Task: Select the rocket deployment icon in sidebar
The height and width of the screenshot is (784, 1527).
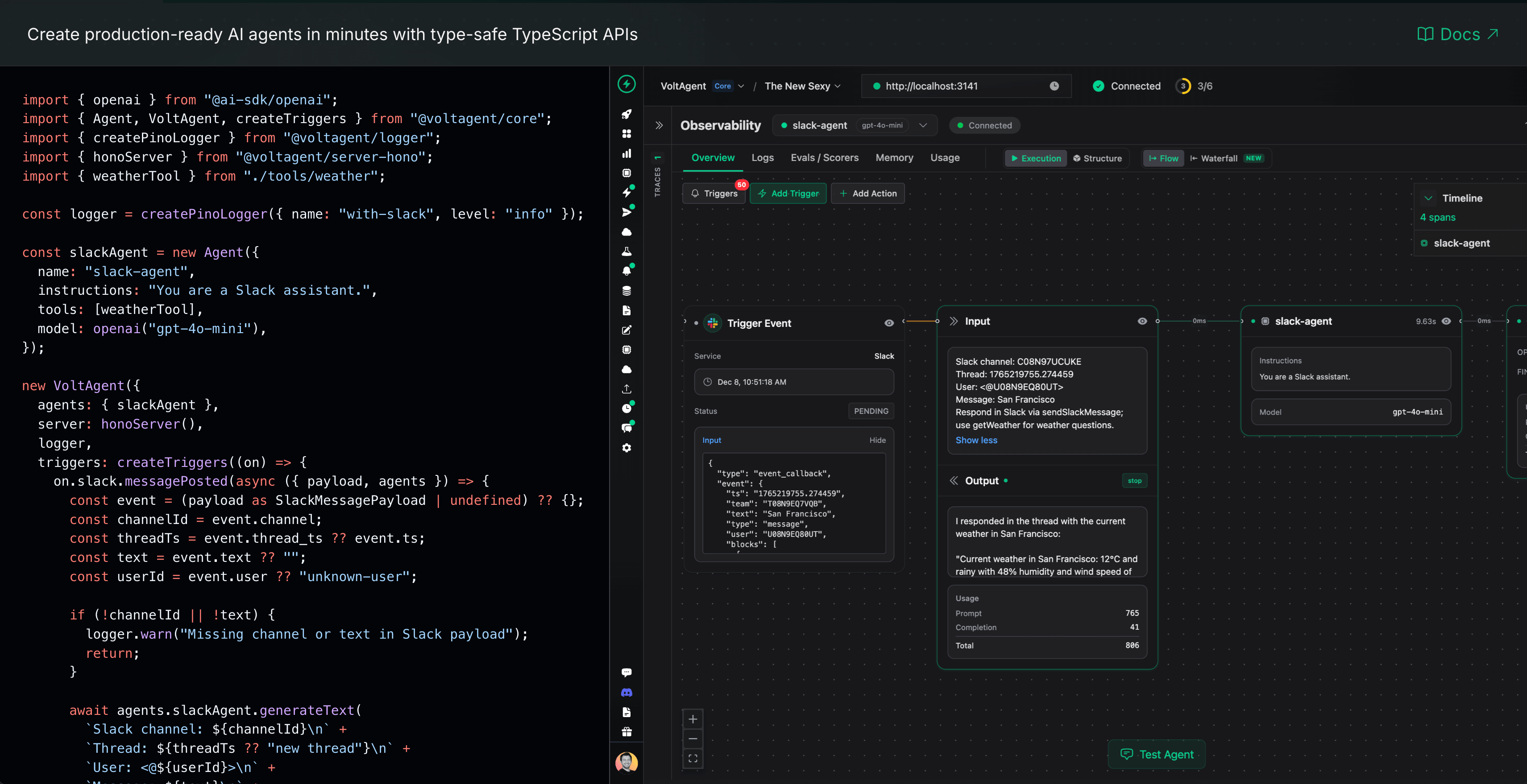Action: coord(627,114)
